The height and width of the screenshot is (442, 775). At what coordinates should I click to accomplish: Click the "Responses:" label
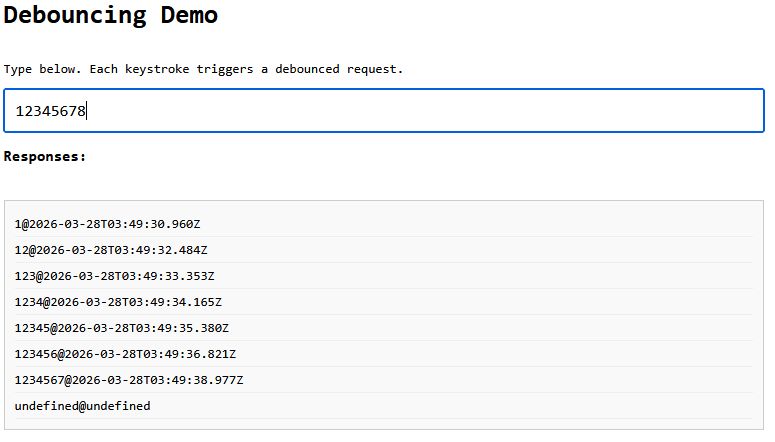coord(45,157)
